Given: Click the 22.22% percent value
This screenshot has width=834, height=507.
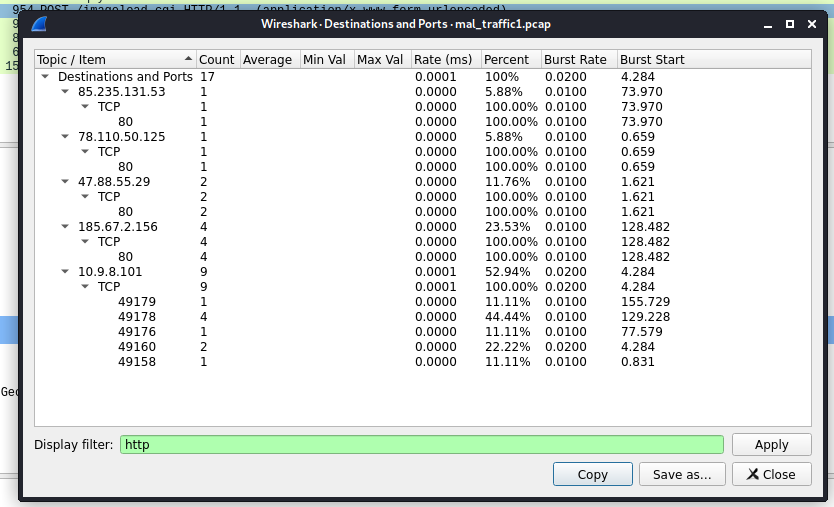Looking at the screenshot, I should click(x=507, y=346).
